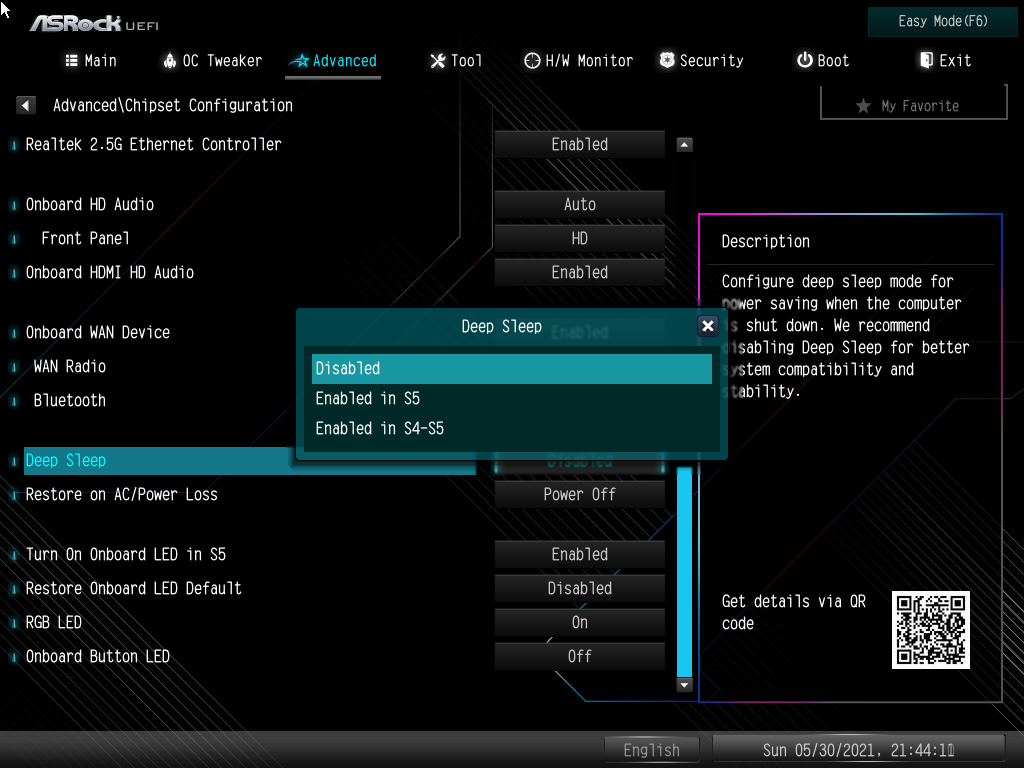Screen dimensions: 1024x768
Task: Open the Security tab
Action: click(x=702, y=61)
